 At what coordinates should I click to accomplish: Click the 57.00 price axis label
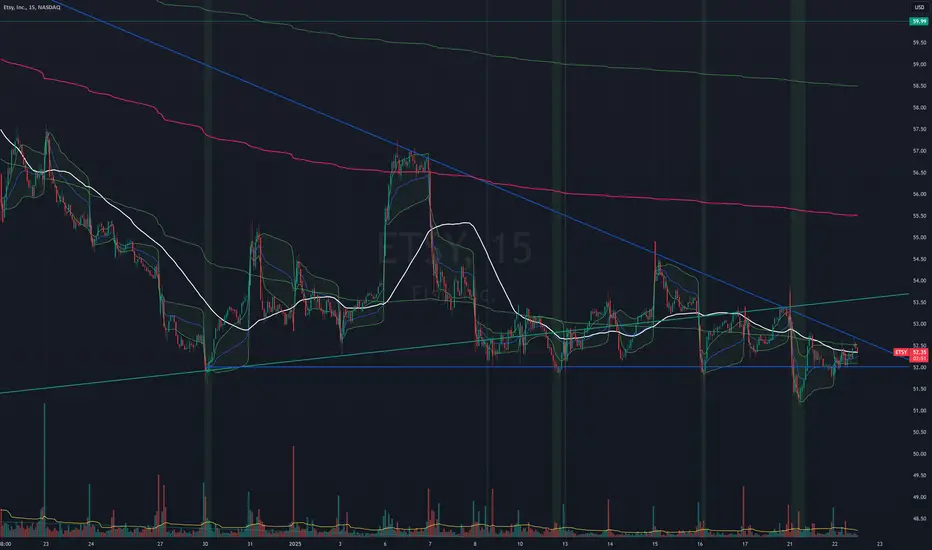click(920, 151)
